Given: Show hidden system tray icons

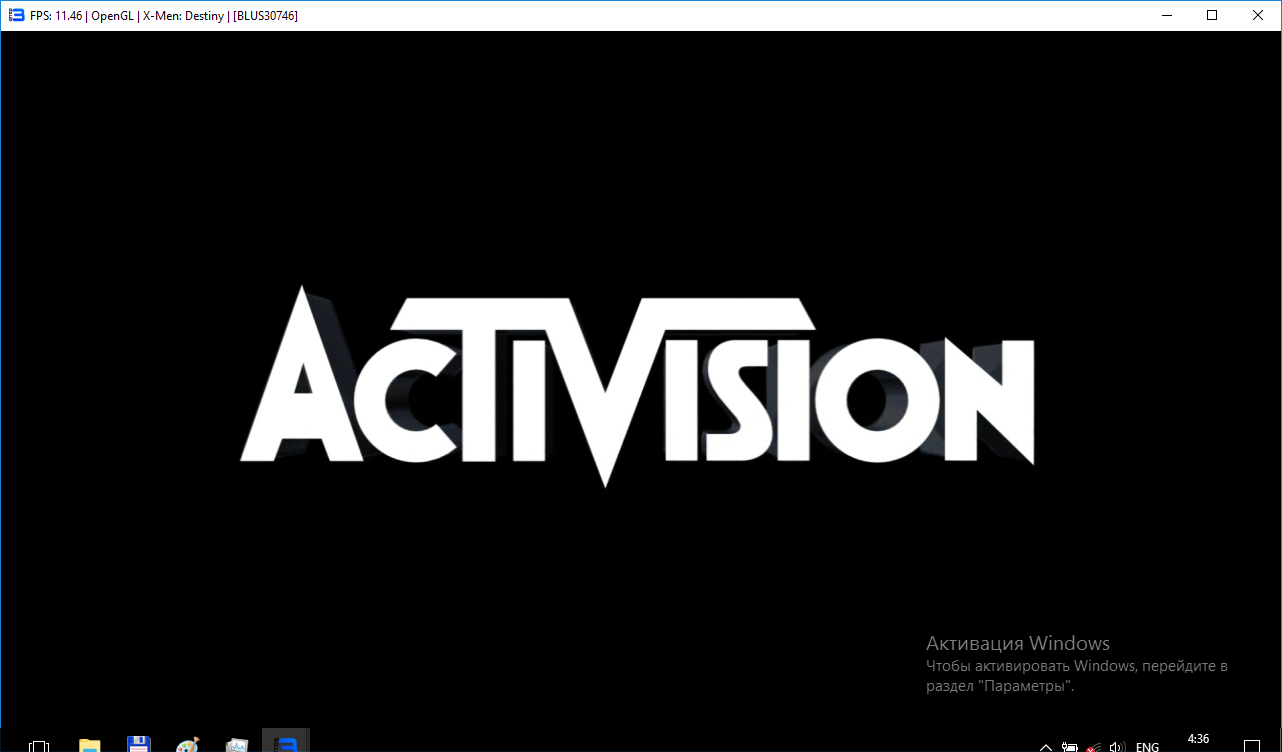Looking at the screenshot, I should click(1045, 747).
